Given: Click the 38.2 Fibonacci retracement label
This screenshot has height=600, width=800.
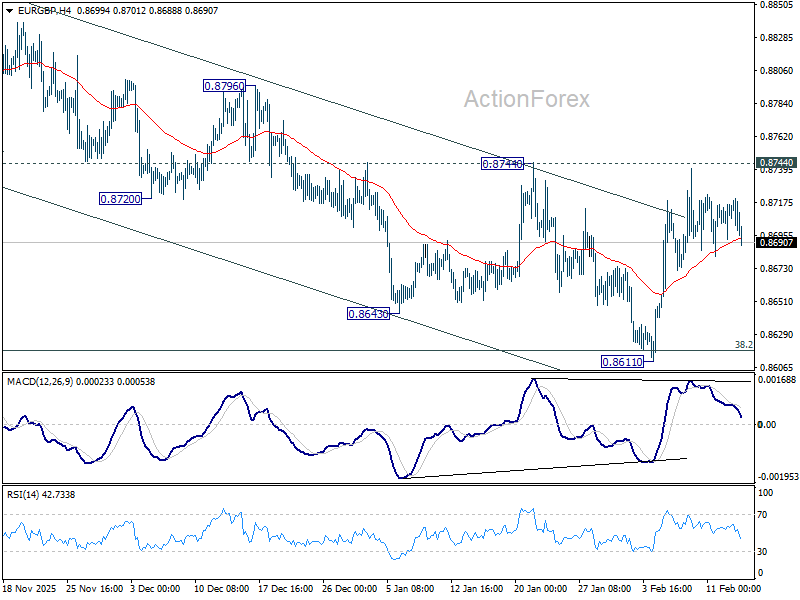Looking at the screenshot, I should [x=742, y=344].
